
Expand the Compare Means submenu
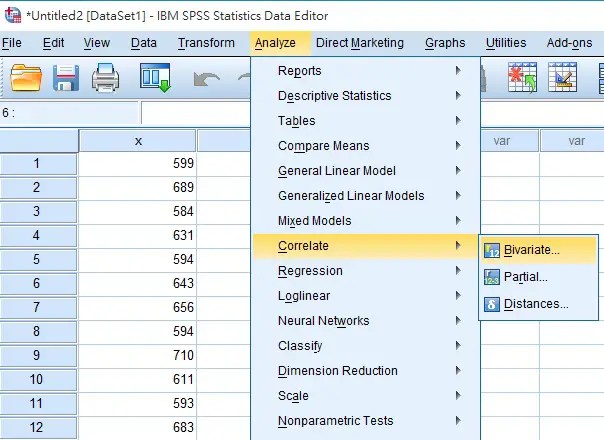(x=365, y=146)
